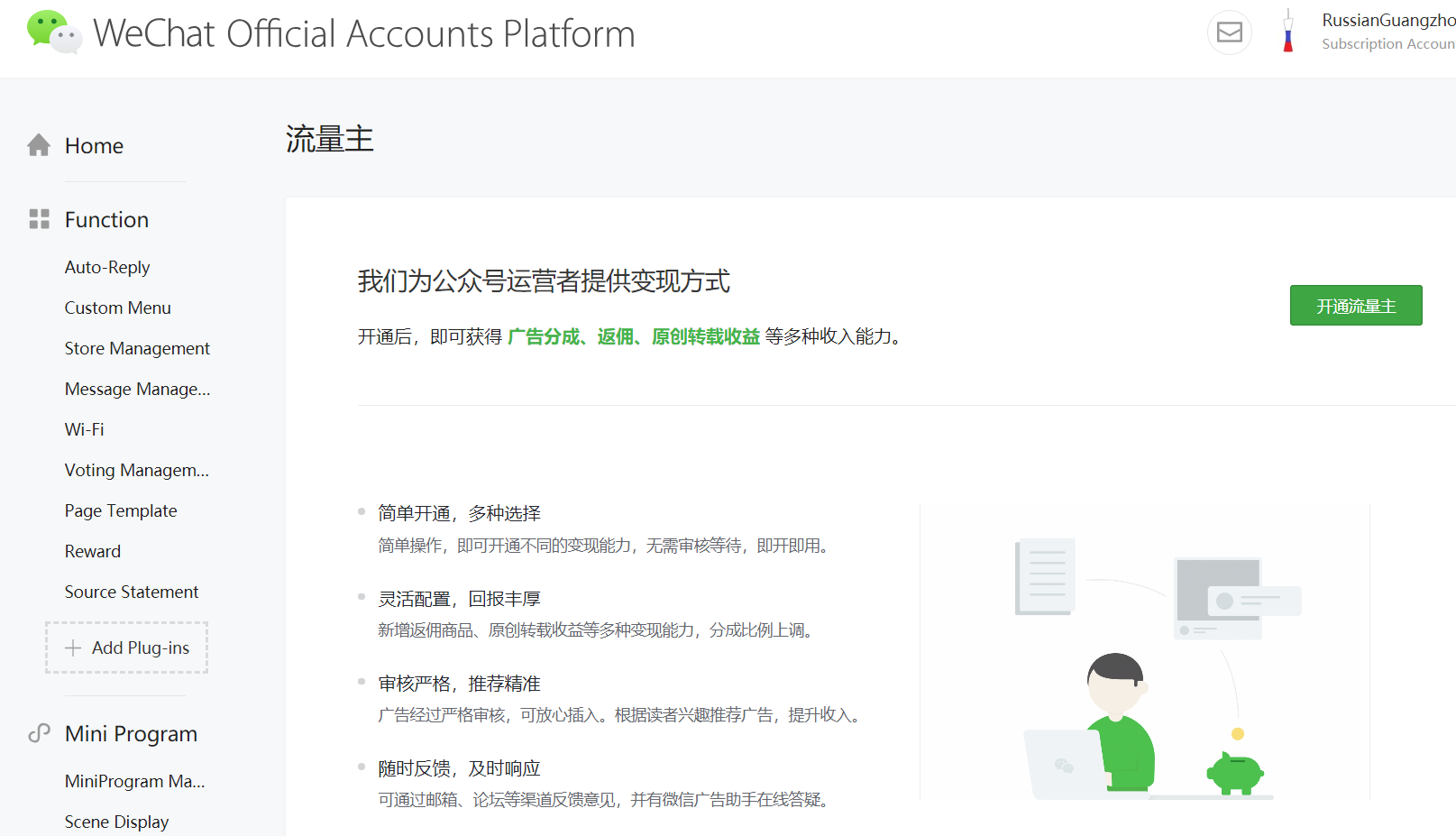Click the RussianGuangzhou account name
Image resolution: width=1456 pixels, height=836 pixels.
click(x=1388, y=20)
